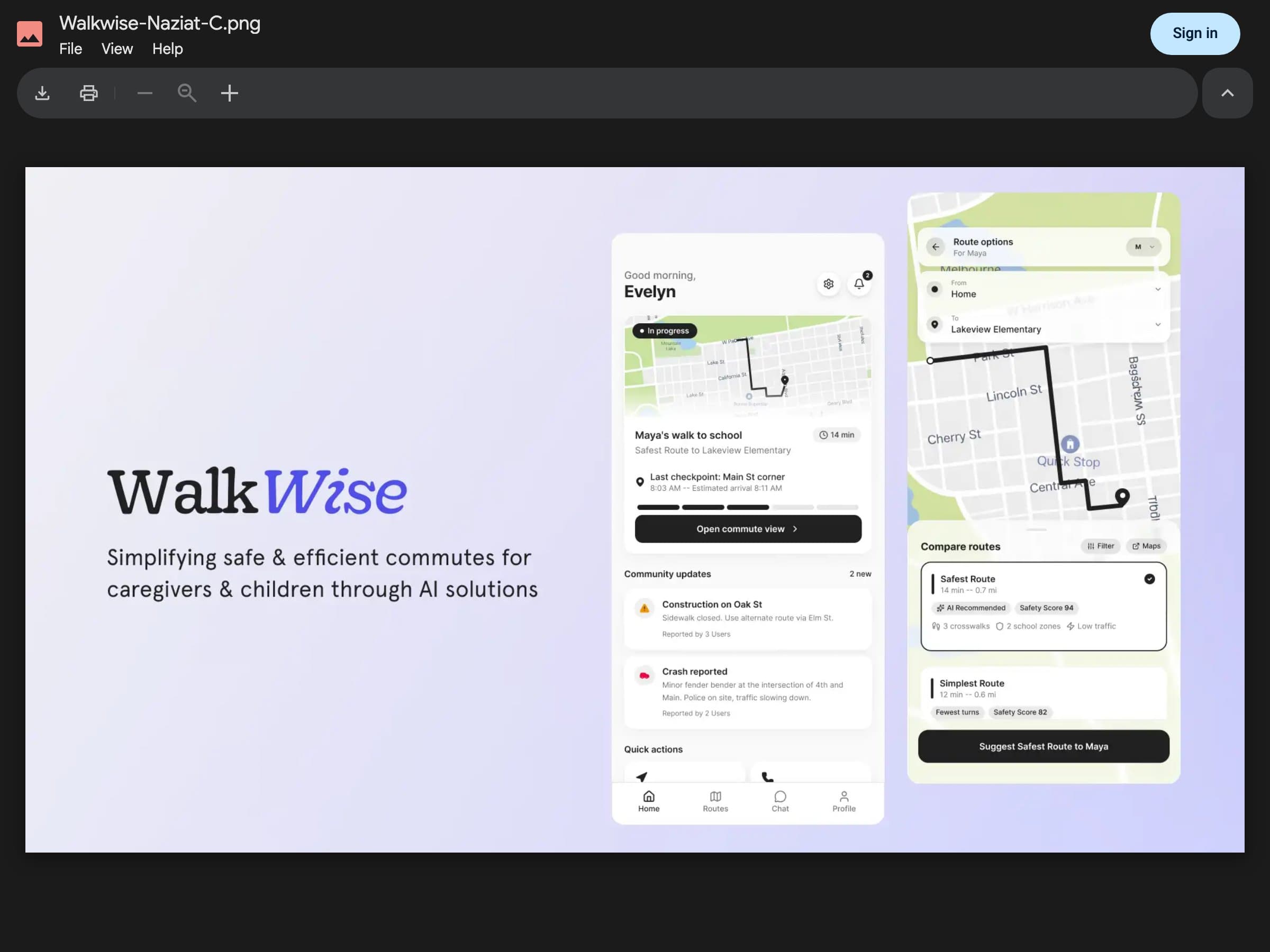Screen dimensions: 1270x952
Task: Open the View menu
Action: [x=117, y=49]
